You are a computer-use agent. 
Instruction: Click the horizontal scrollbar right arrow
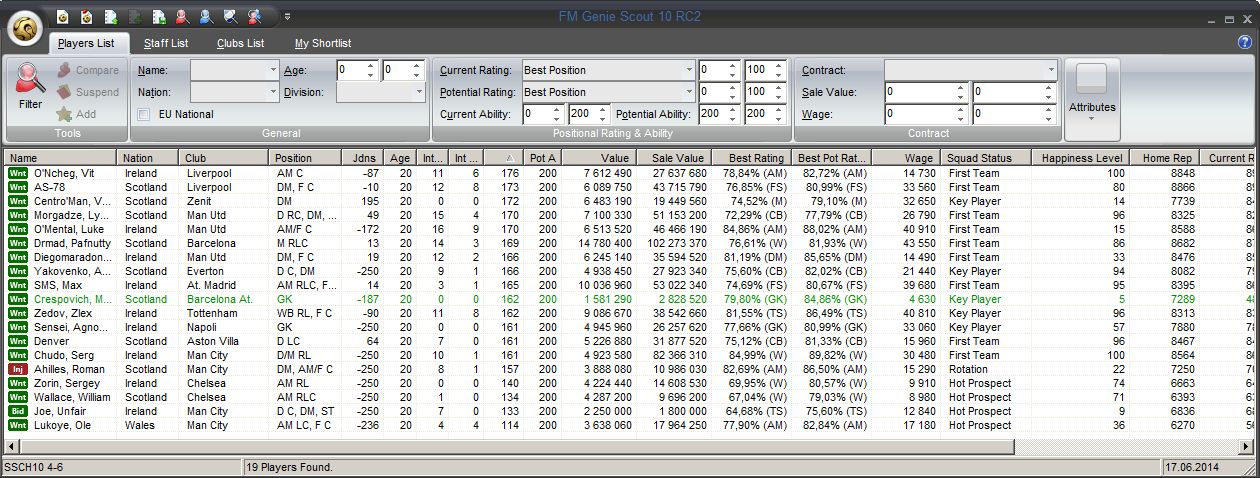tap(1246, 446)
